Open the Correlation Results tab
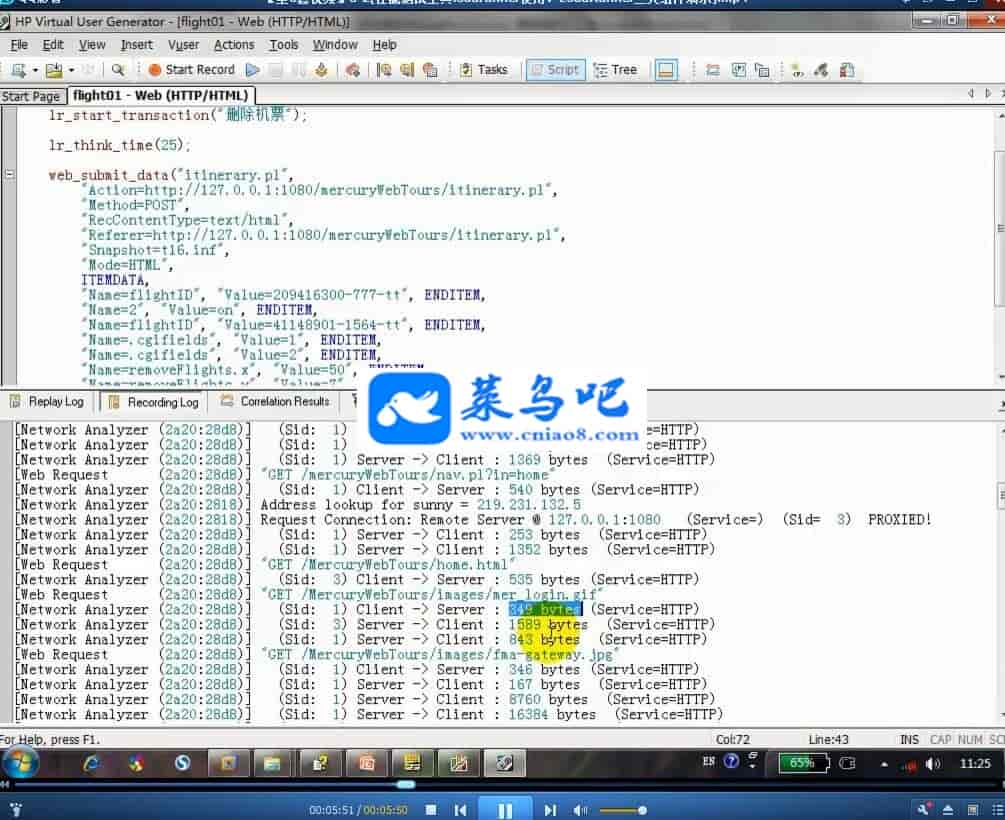The image size is (1005, 820). point(275,402)
